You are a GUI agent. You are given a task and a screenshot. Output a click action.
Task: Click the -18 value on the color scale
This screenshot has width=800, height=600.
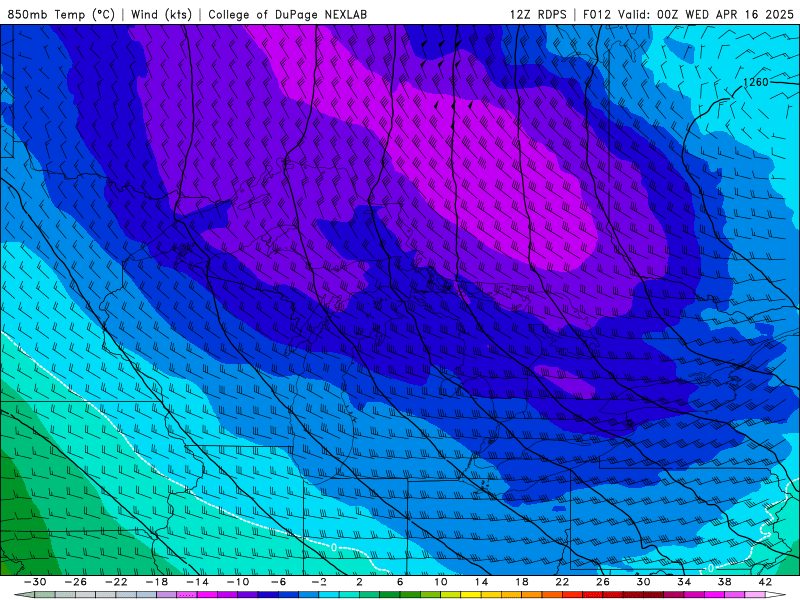[x=157, y=582]
